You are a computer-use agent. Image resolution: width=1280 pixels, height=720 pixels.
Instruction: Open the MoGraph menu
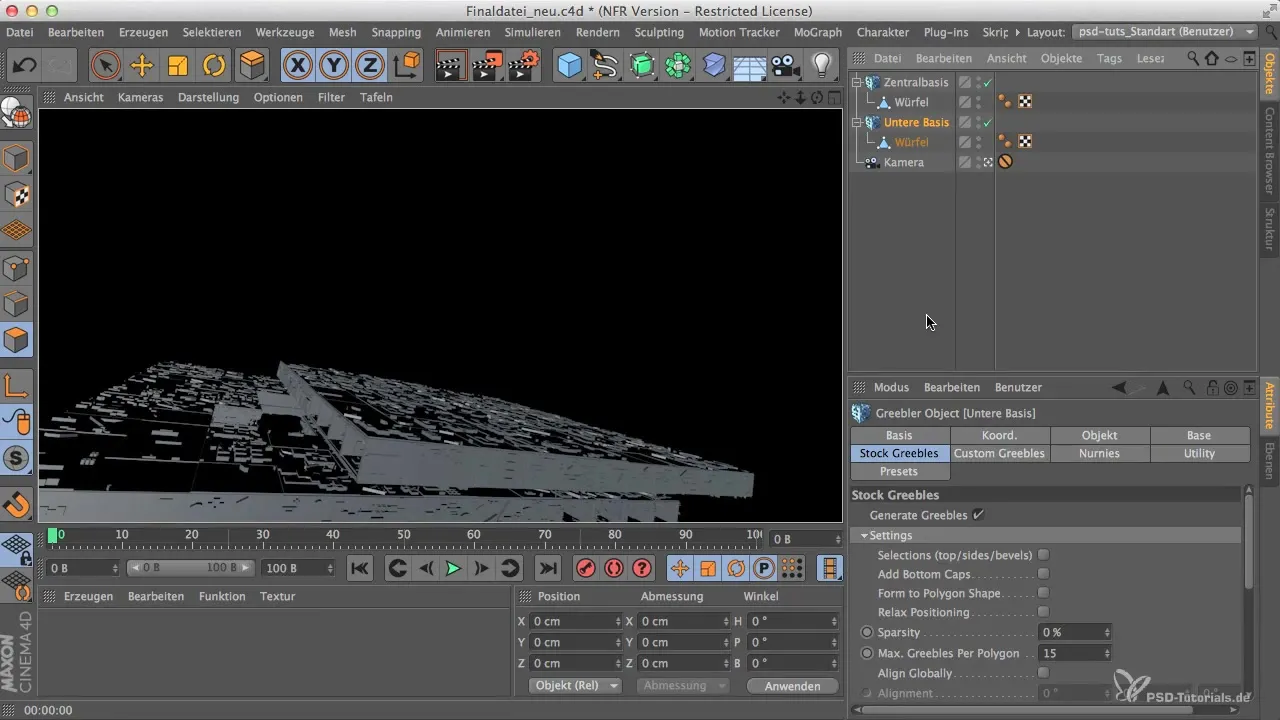pos(817,32)
